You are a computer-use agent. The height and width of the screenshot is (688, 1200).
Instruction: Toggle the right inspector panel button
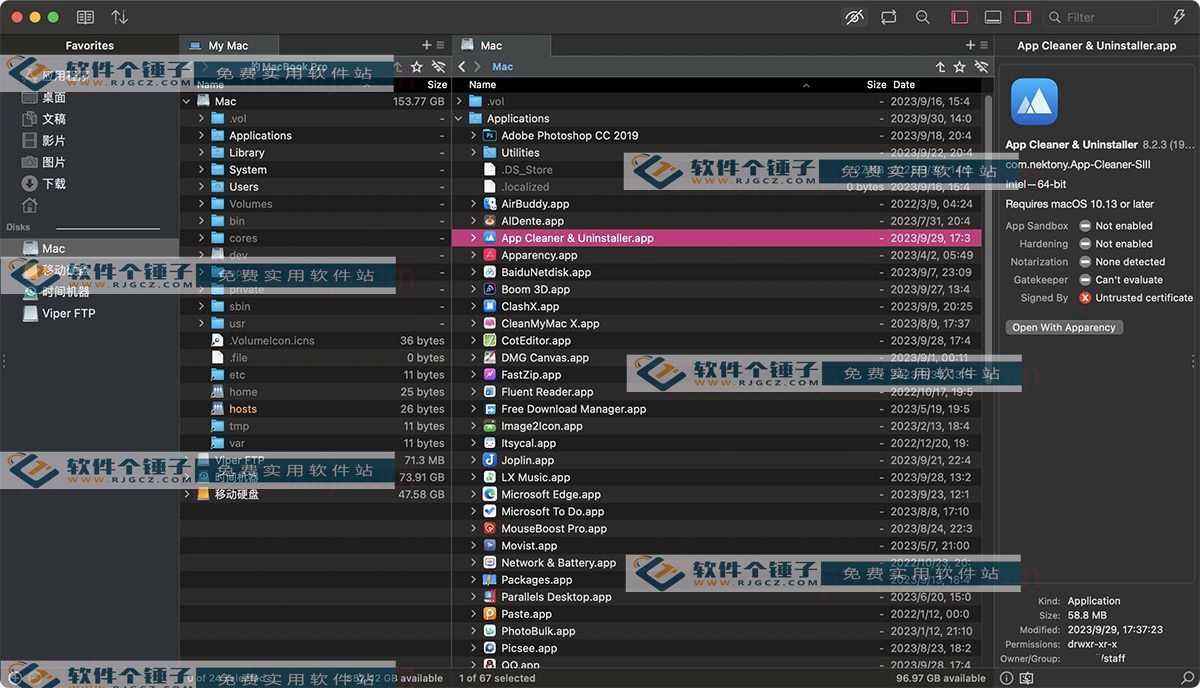pyautogui.click(x=1023, y=17)
